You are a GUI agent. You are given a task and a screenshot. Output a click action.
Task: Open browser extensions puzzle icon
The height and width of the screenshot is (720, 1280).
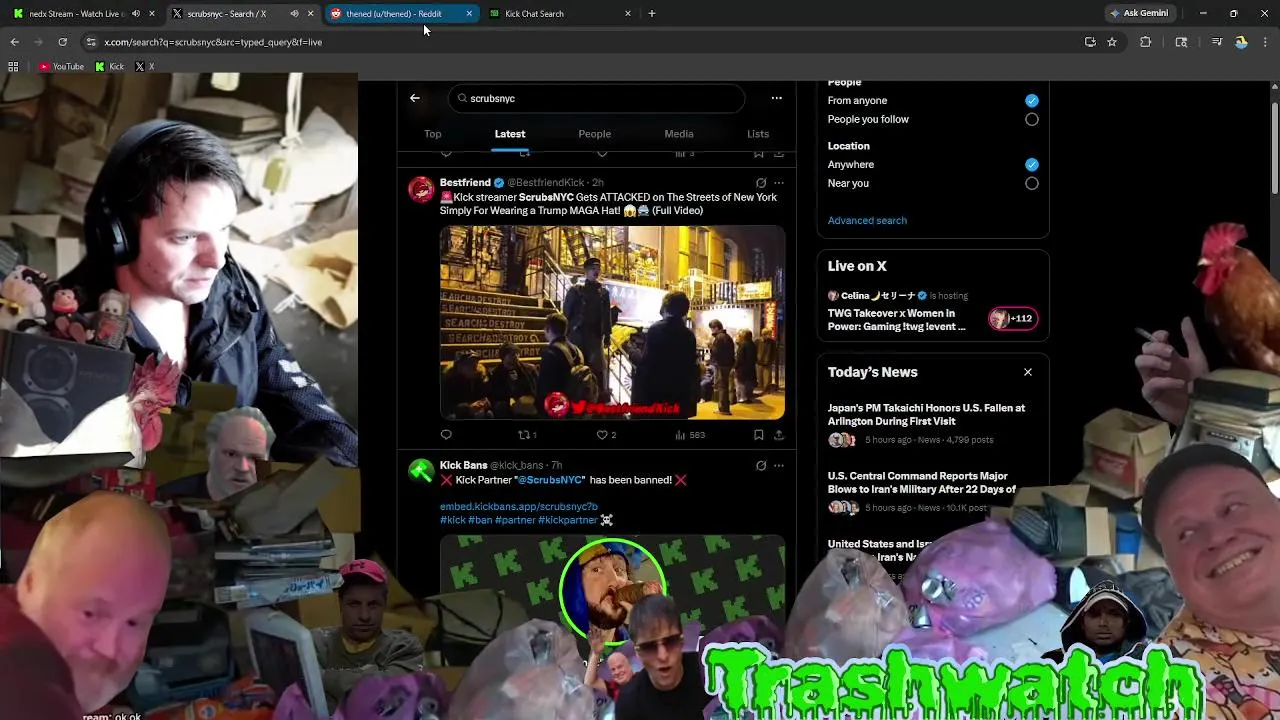click(1146, 42)
